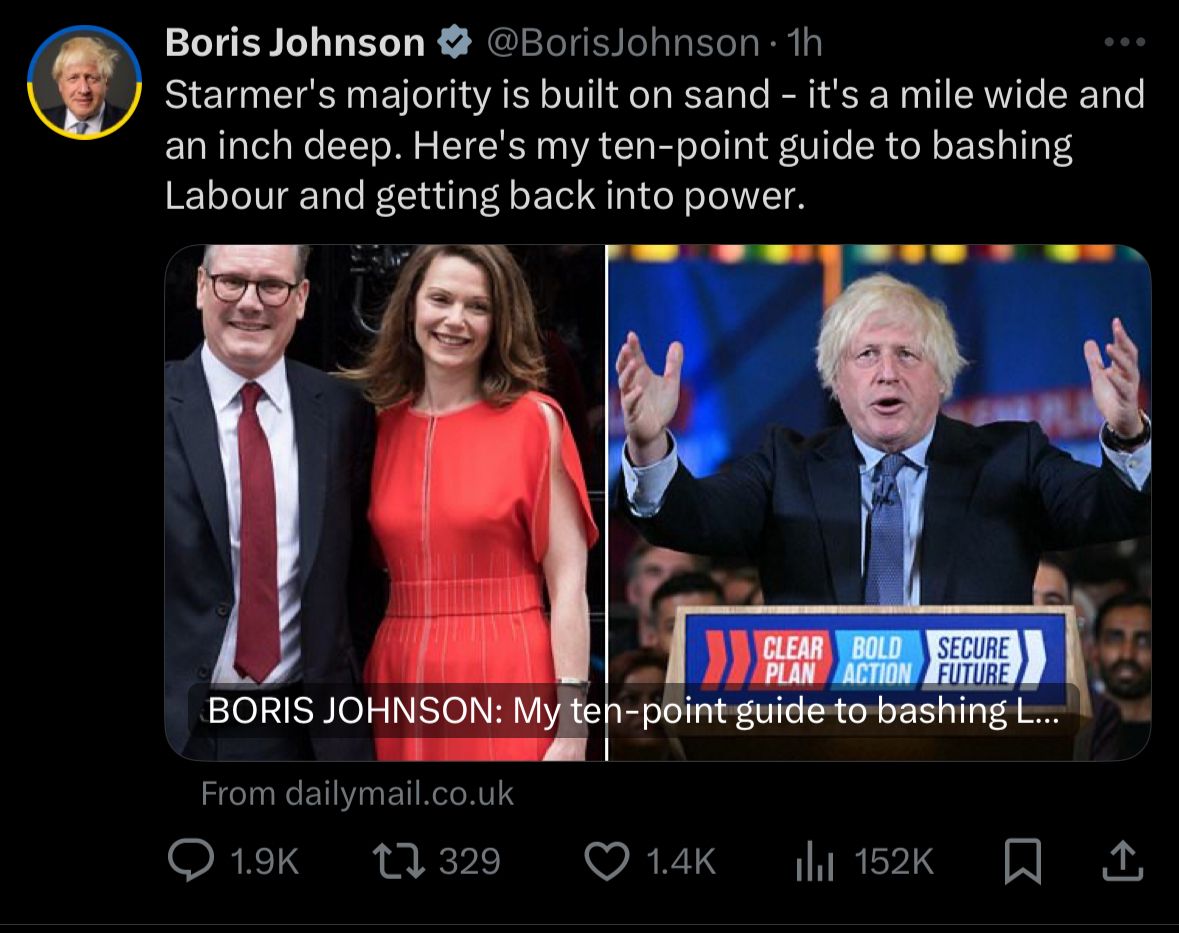Image resolution: width=1179 pixels, height=933 pixels.
Task: Open view analytics bar chart icon
Action: click(x=815, y=862)
